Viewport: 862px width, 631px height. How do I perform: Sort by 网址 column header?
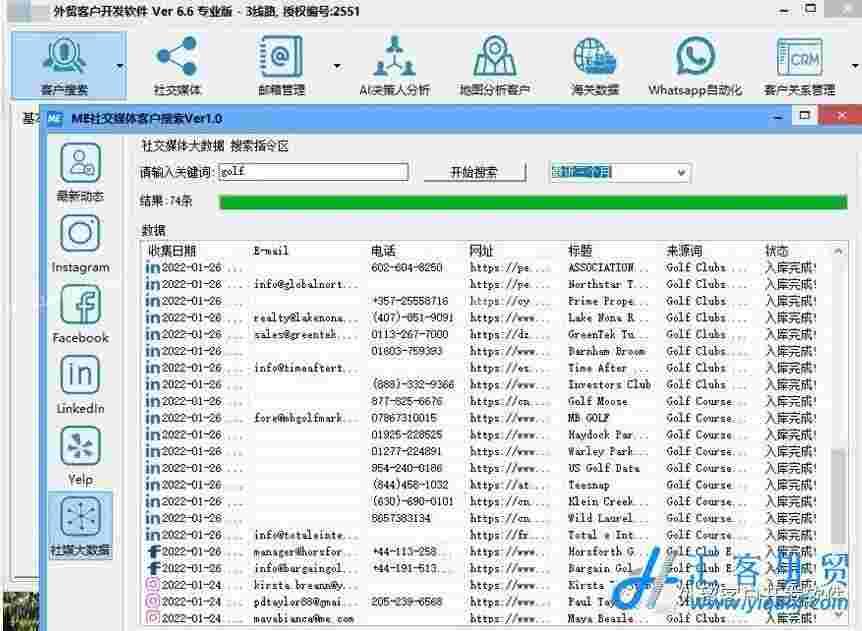tap(481, 251)
